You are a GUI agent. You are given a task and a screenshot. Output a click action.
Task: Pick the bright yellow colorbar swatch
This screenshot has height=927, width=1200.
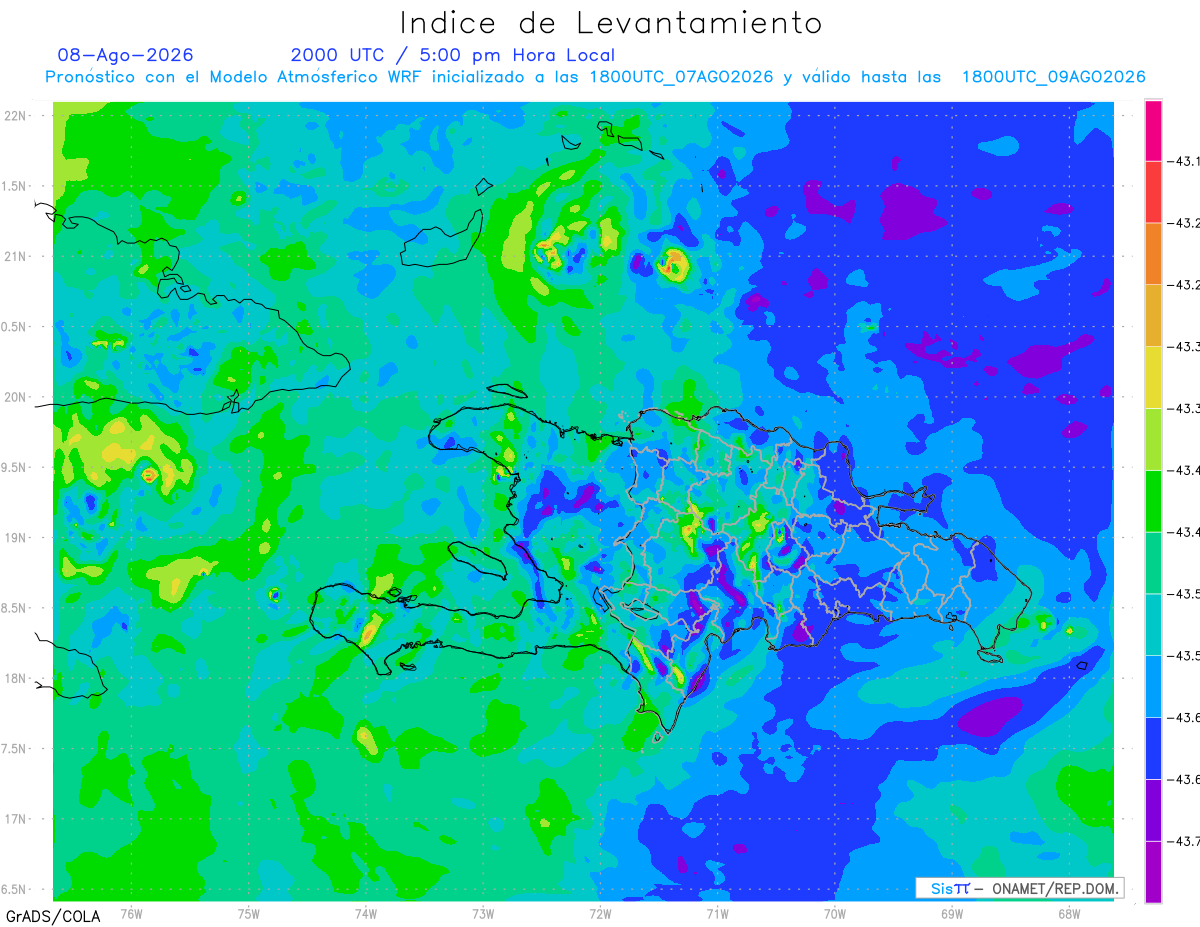(x=1153, y=377)
